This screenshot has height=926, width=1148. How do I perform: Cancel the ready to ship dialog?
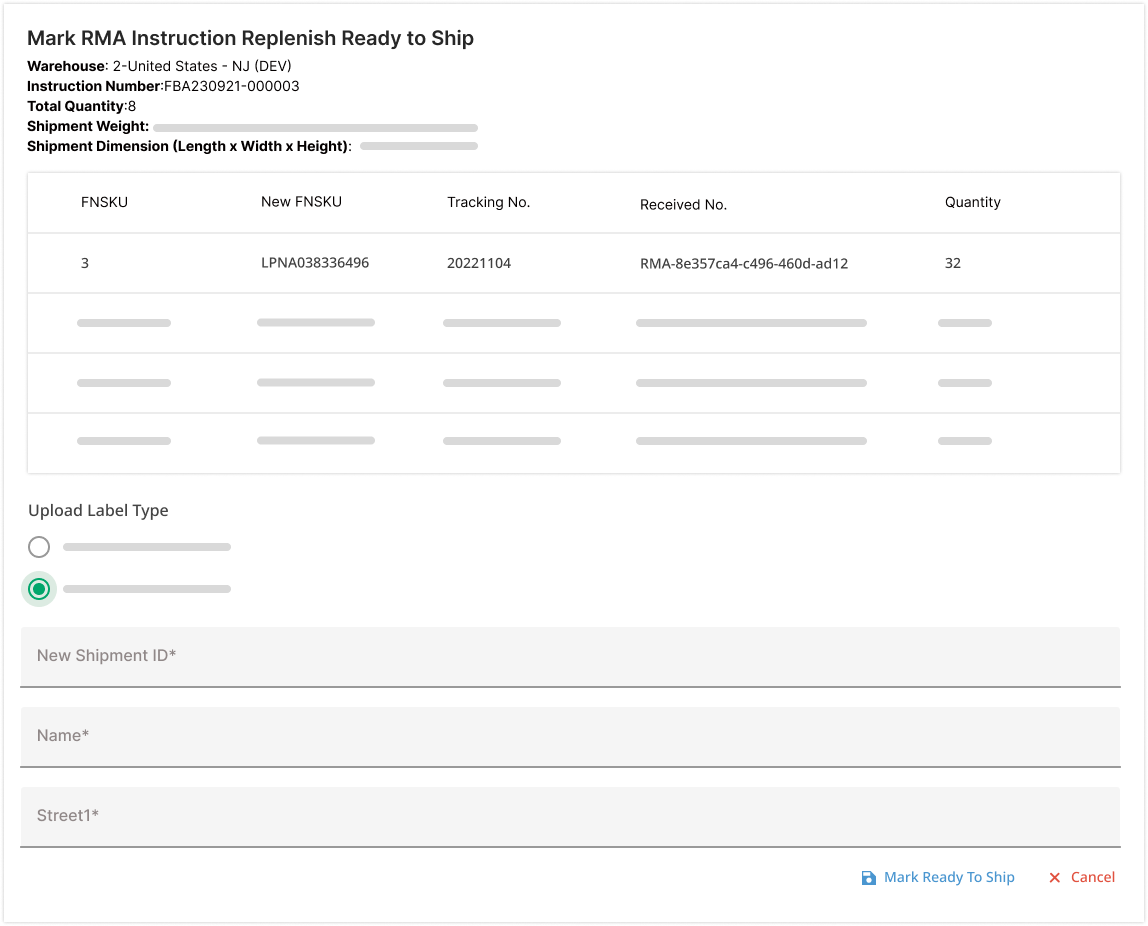click(1092, 878)
